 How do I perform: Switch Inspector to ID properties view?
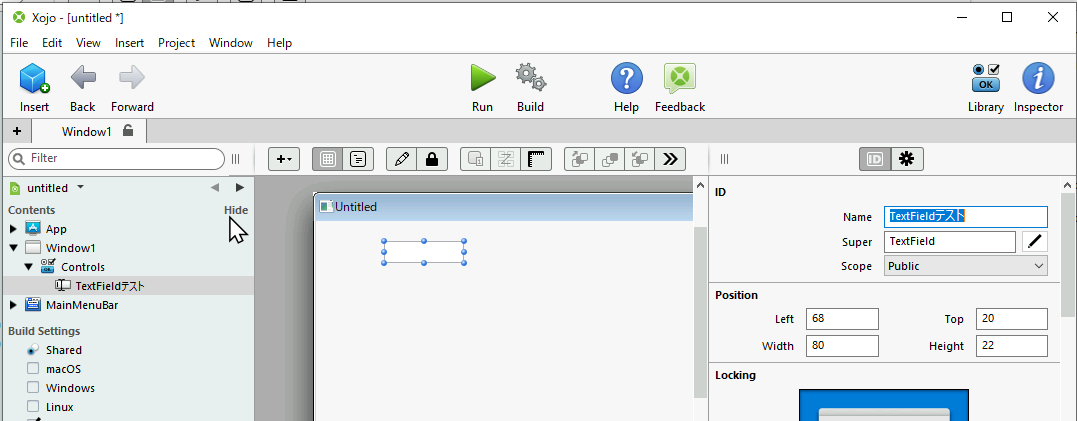875,159
